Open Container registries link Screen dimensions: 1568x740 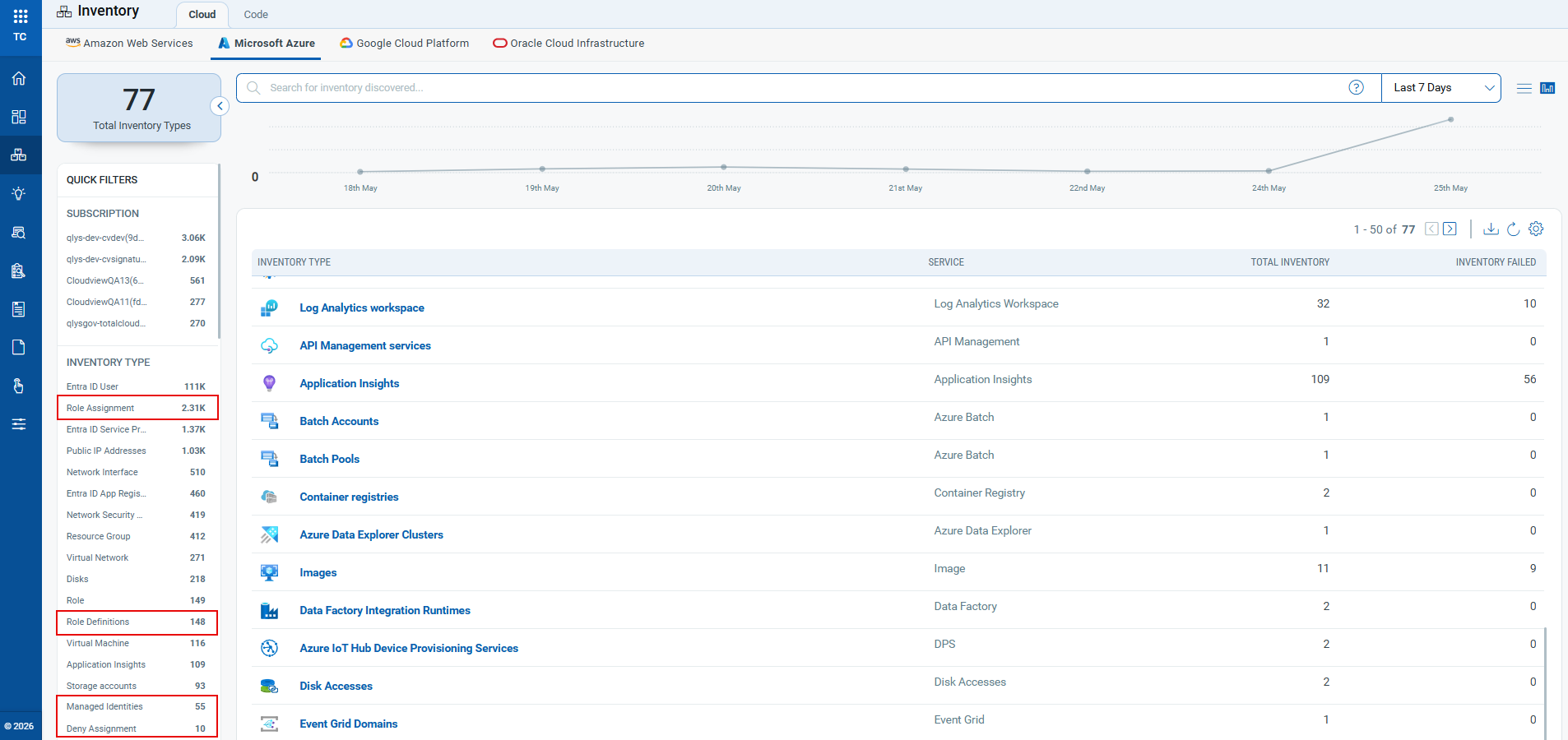point(349,497)
